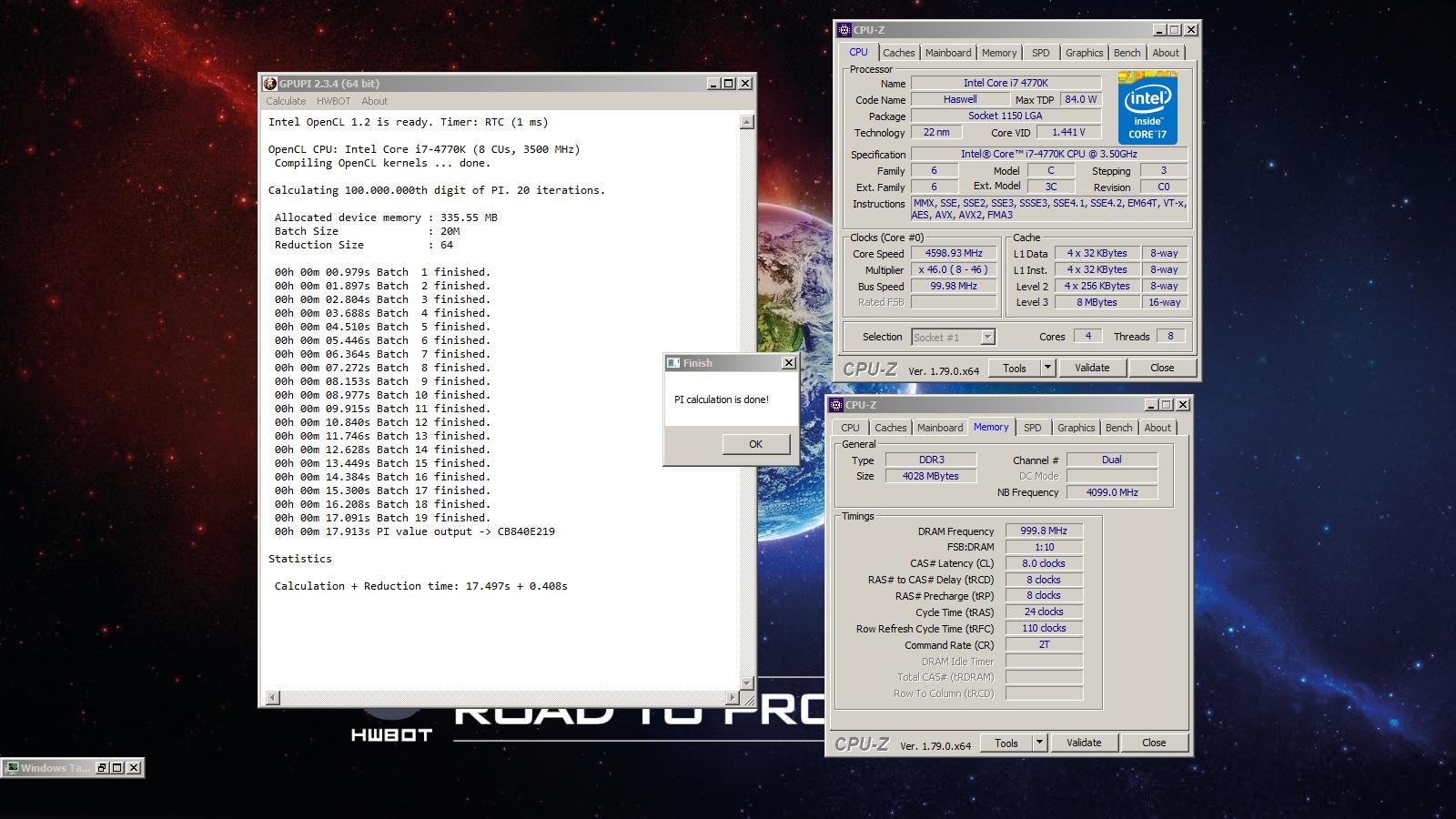Click the Finish dialog title icon

click(673, 363)
